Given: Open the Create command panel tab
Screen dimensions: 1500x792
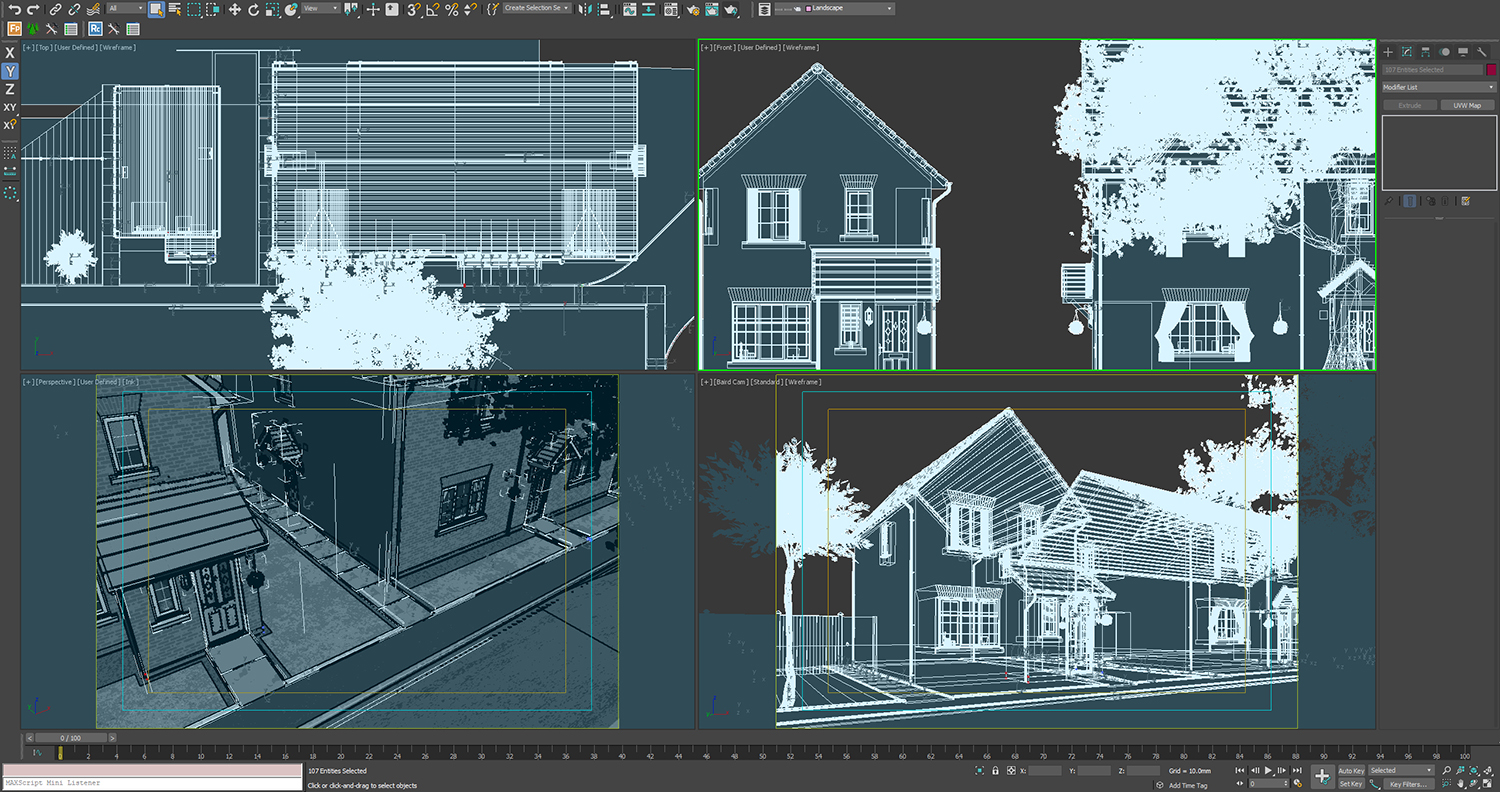Looking at the screenshot, I should point(1388,52).
